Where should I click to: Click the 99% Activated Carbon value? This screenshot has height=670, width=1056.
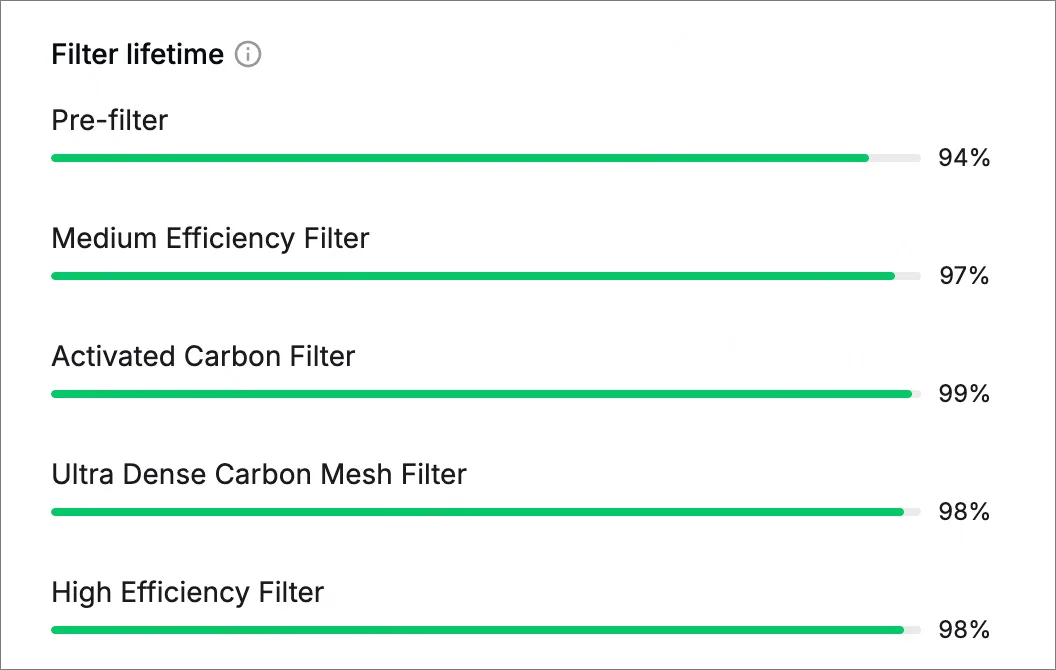[x=964, y=393]
